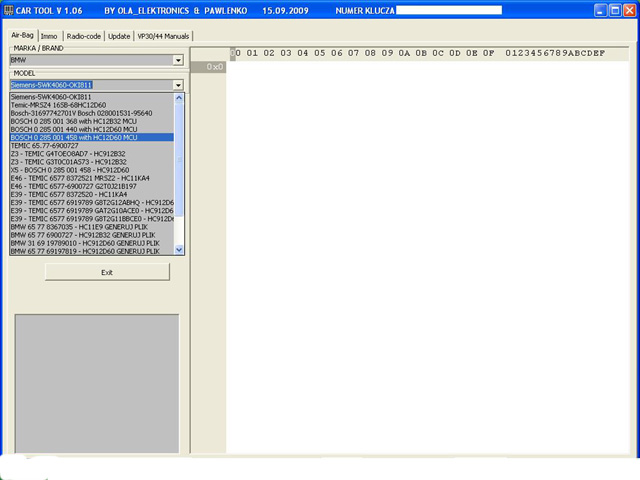Select BMW 65 77 8367035 - HC11E9 GENERUJ PLIK

92,227
